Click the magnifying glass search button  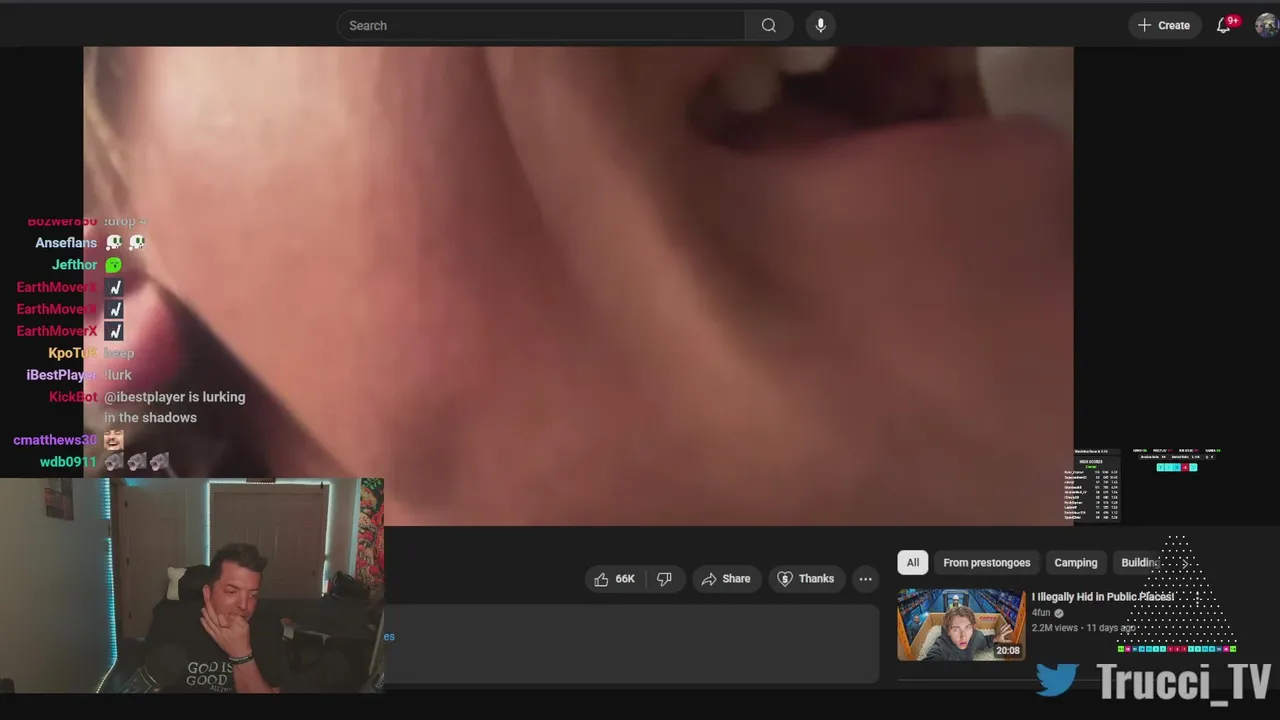coord(768,25)
